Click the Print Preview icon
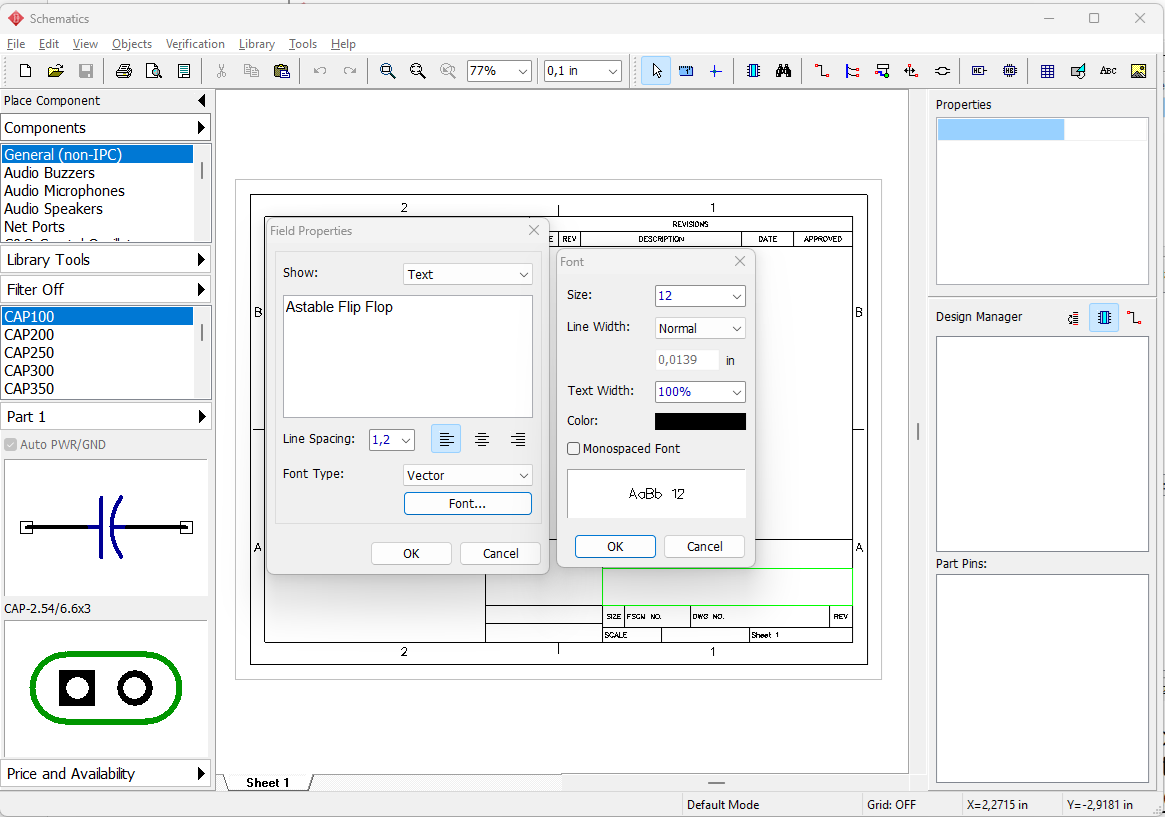The height and width of the screenshot is (817, 1165). (x=154, y=71)
